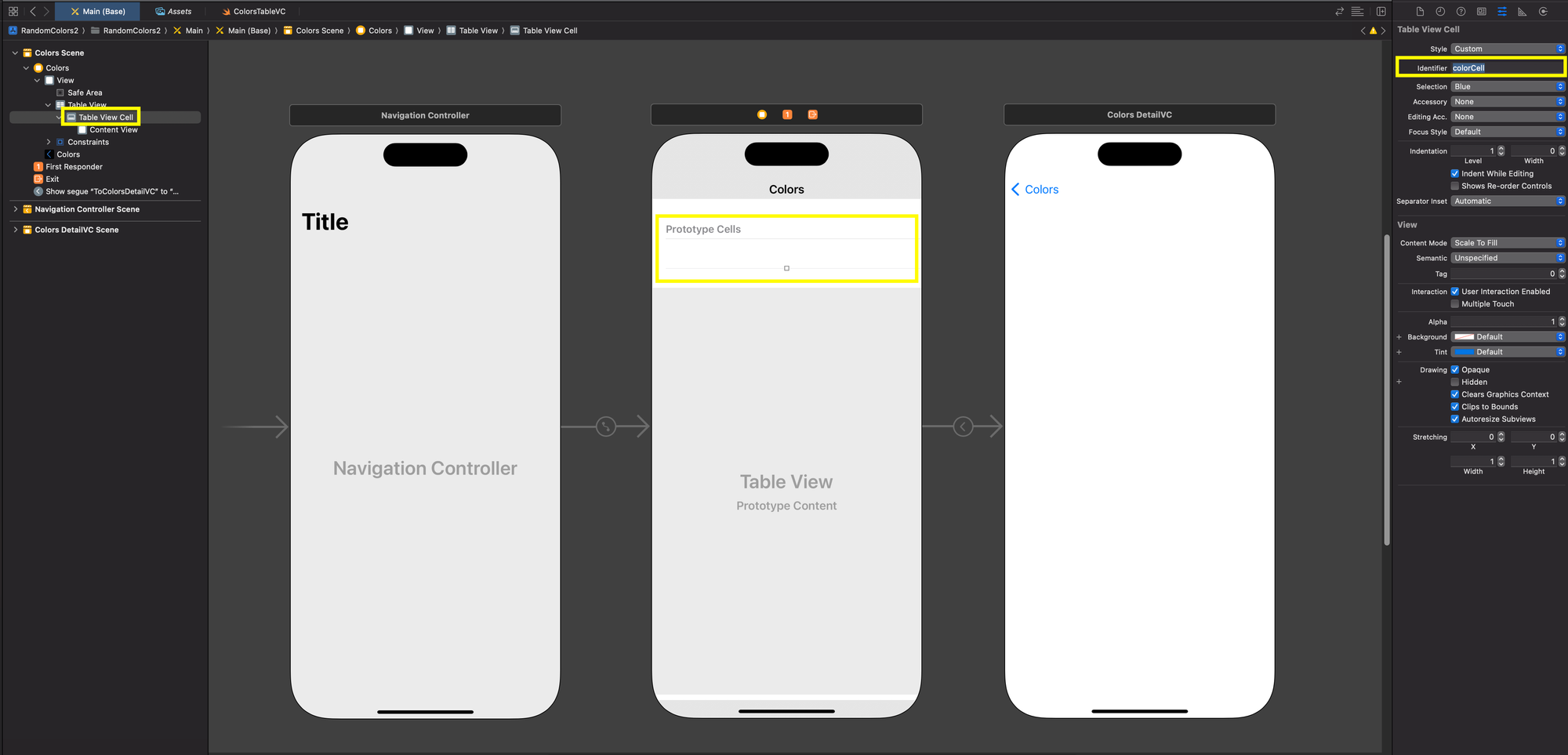Show the Attributes inspector

[1501, 11]
